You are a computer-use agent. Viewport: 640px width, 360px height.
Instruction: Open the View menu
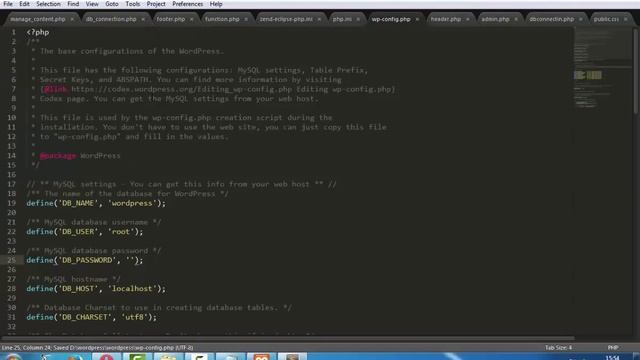pos(92,4)
